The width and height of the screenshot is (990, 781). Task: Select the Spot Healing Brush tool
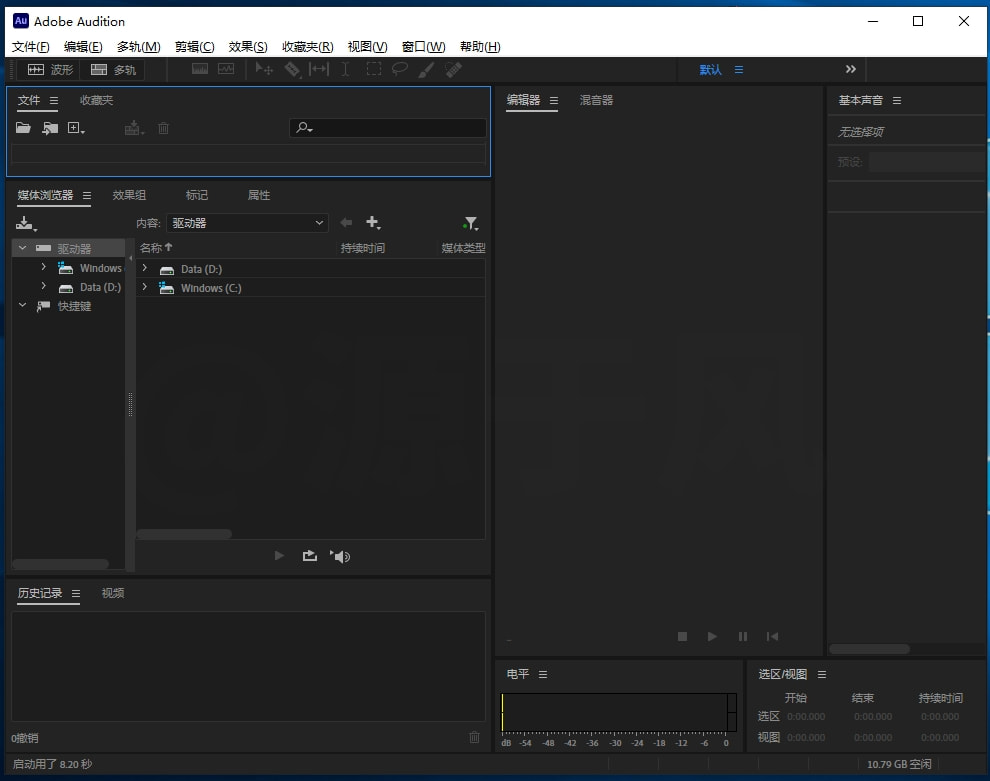point(453,69)
